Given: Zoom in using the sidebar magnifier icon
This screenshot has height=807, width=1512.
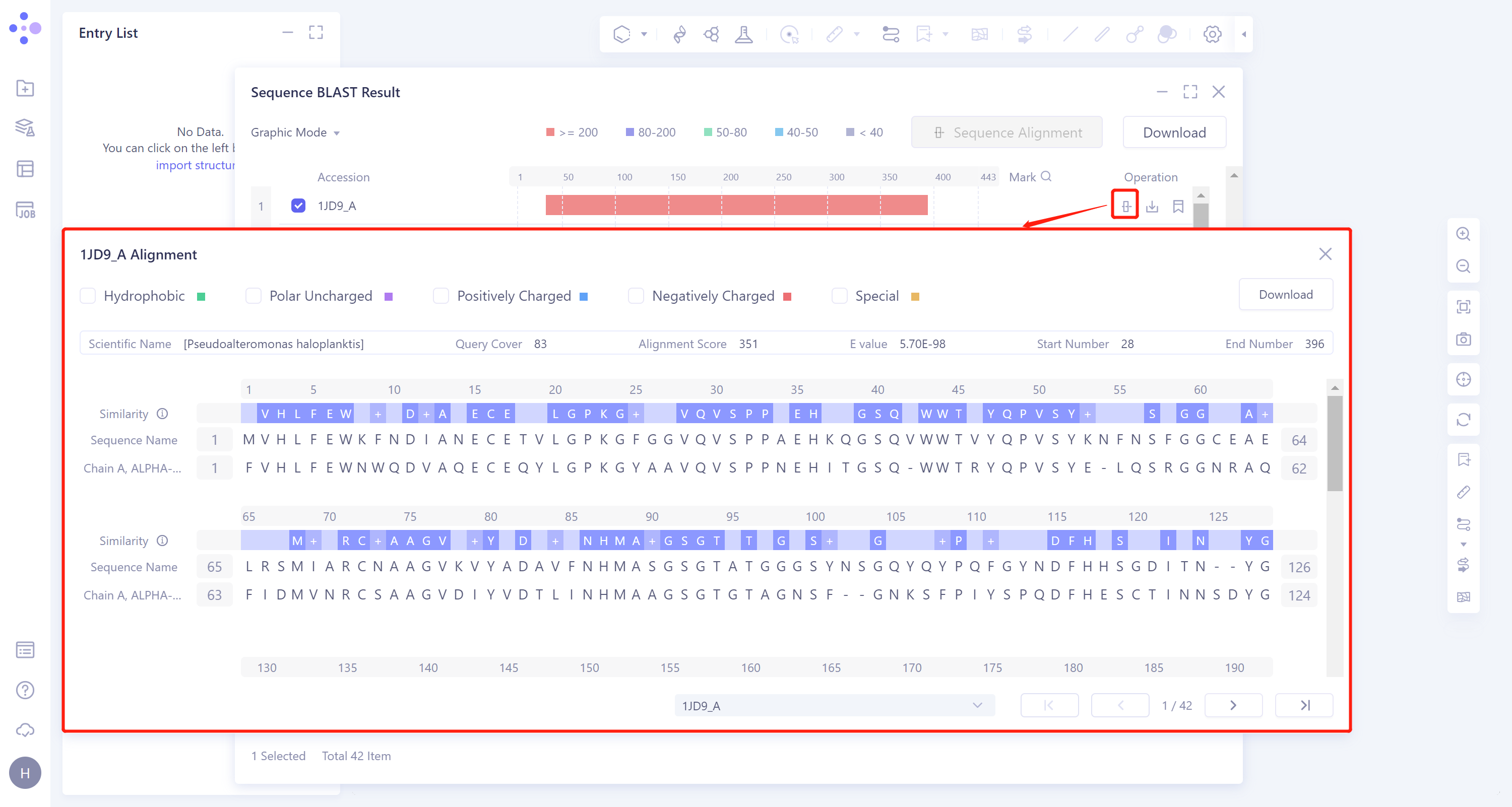Looking at the screenshot, I should (1463, 234).
